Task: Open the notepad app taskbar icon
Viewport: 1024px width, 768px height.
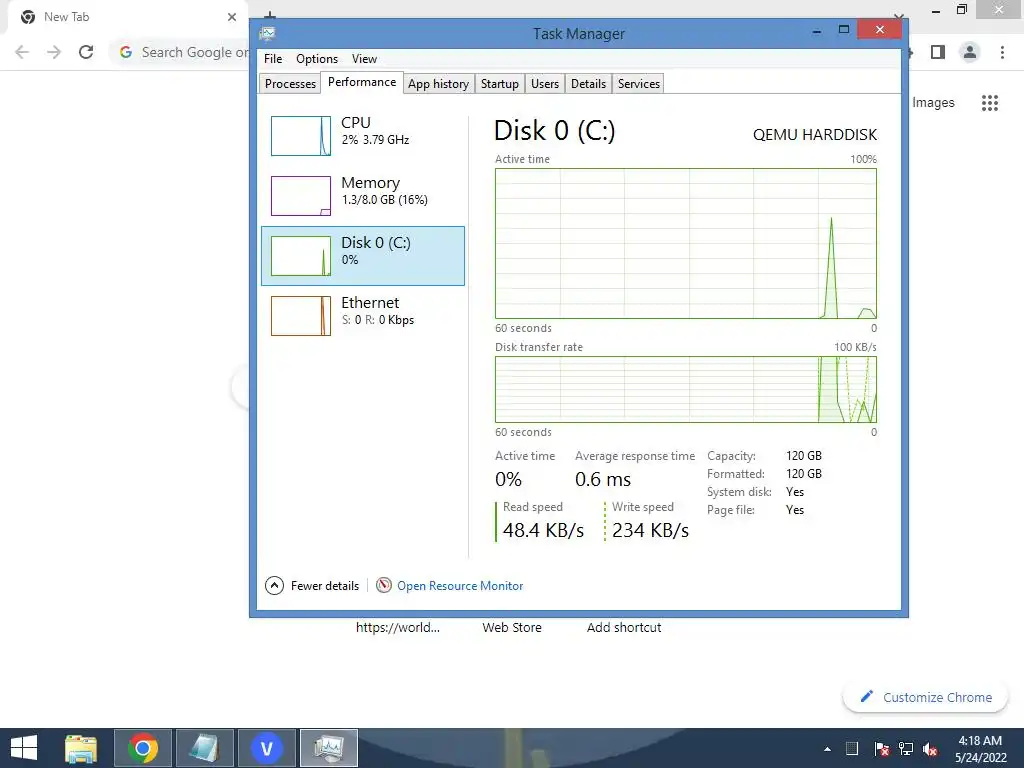Action: coord(204,748)
